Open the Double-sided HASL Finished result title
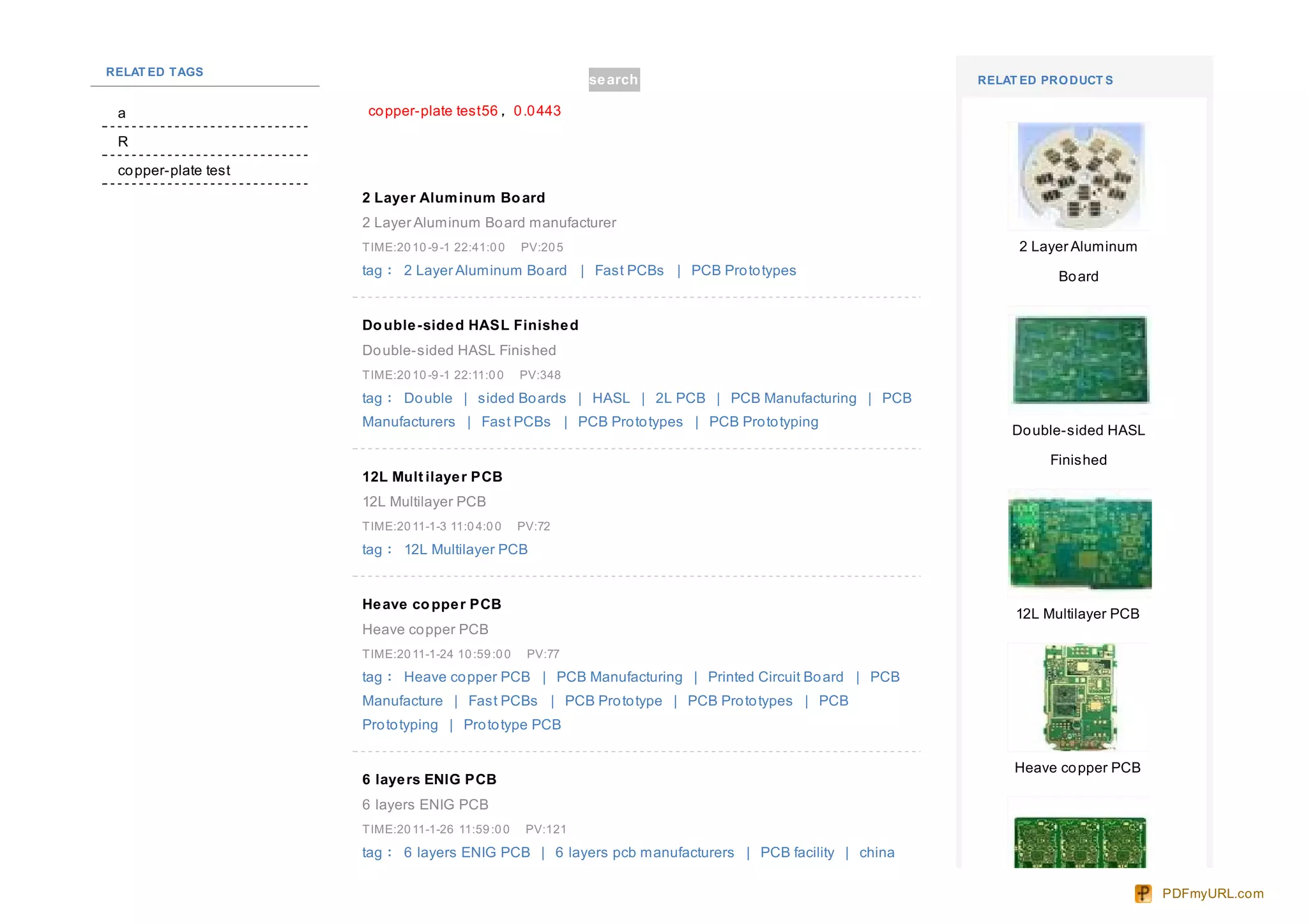The width and height of the screenshot is (1308, 924). (x=470, y=325)
